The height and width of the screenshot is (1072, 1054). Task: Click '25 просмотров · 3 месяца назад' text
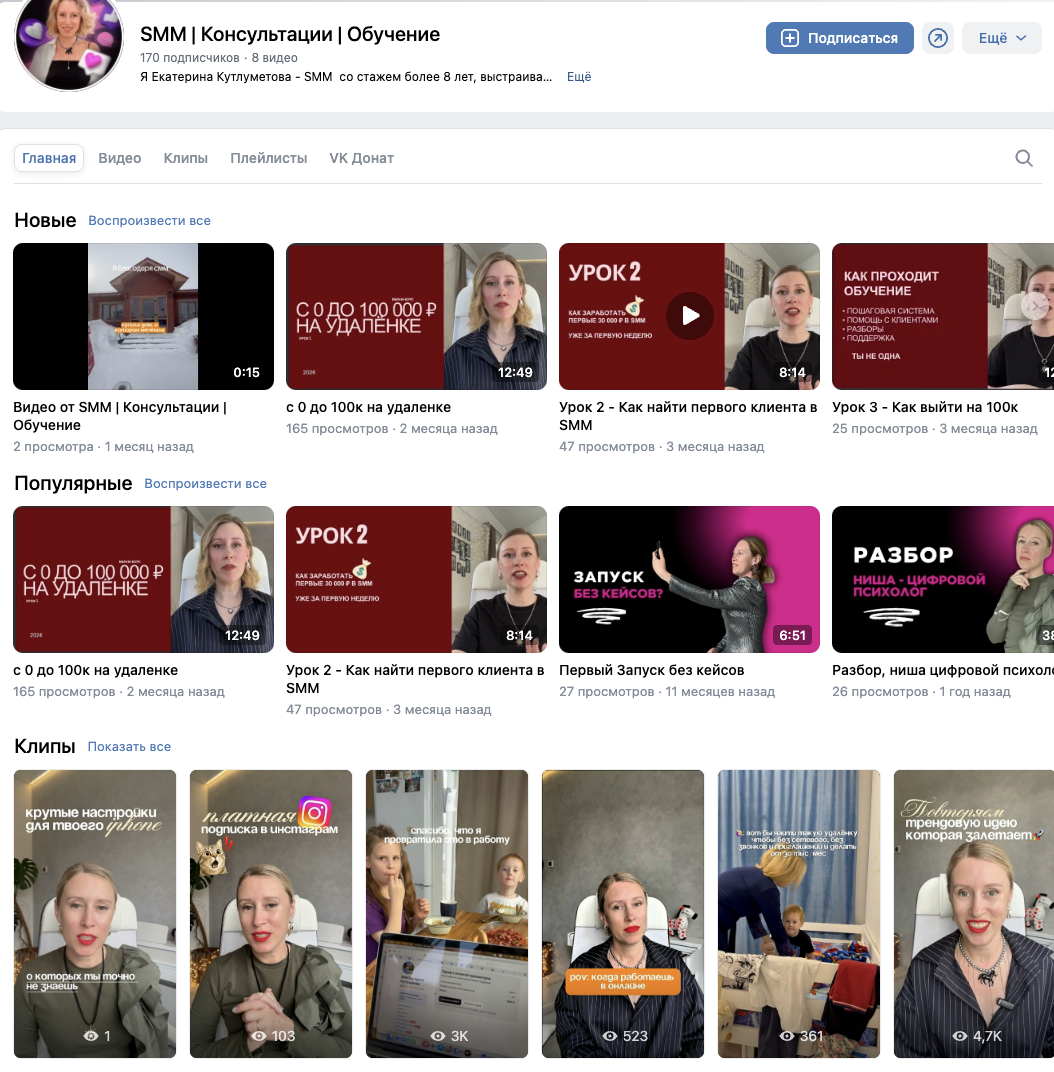coord(934,429)
